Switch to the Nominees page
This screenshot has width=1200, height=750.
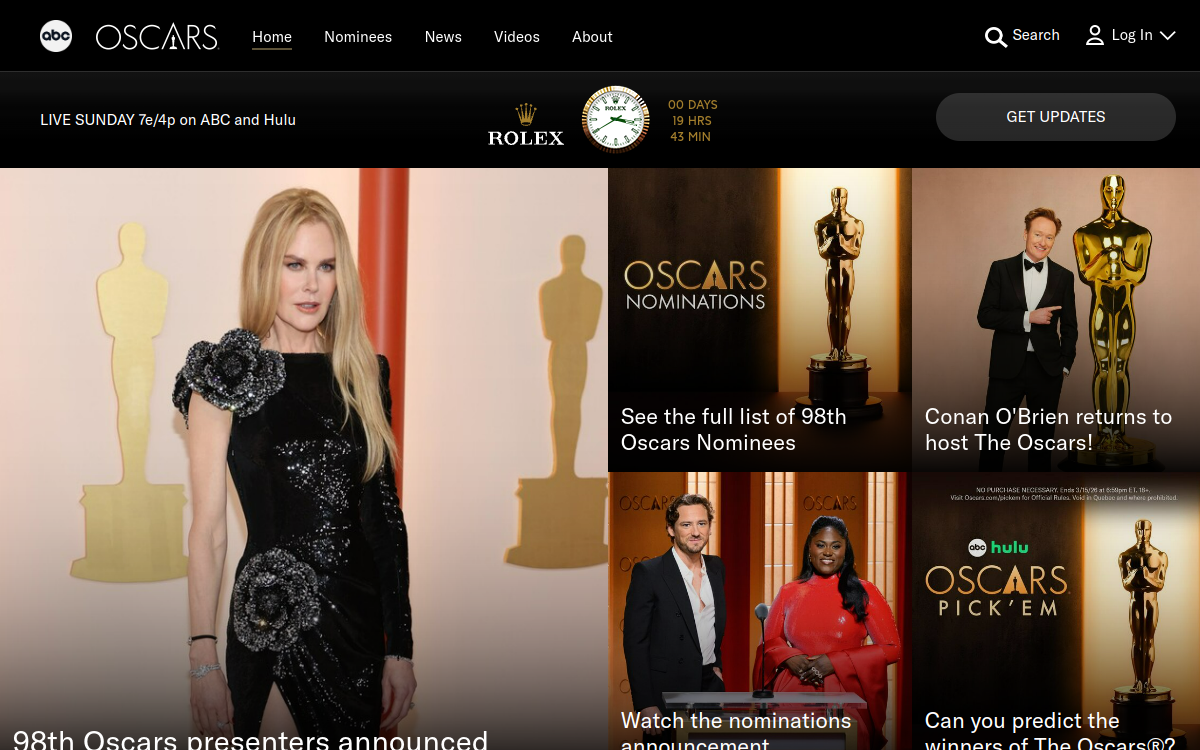point(358,37)
